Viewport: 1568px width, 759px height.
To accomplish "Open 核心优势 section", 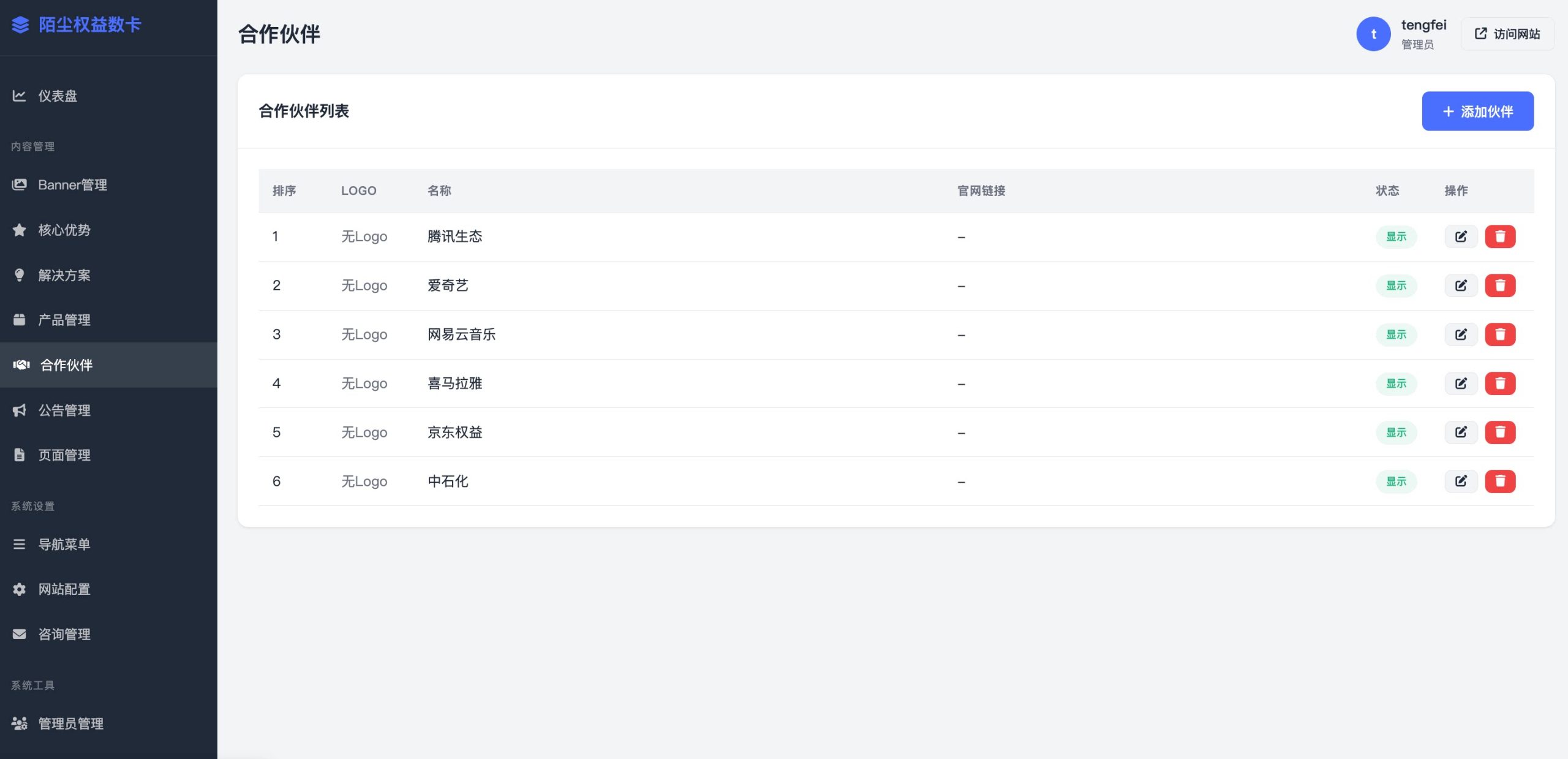I will tap(108, 230).
